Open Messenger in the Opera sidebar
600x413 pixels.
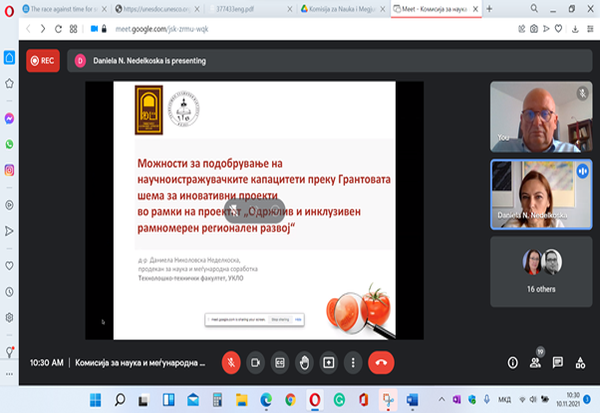coord(9,118)
